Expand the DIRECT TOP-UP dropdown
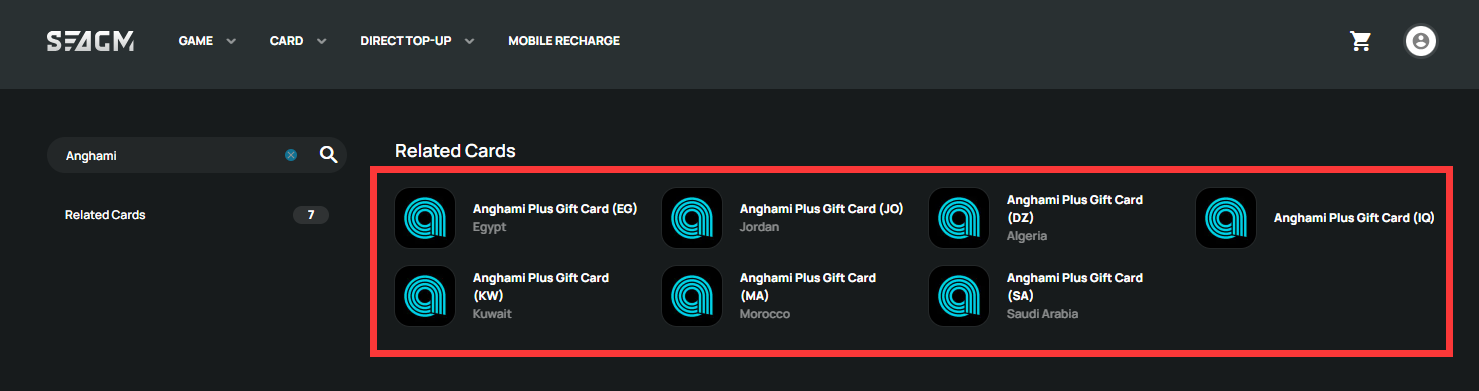 (x=417, y=41)
